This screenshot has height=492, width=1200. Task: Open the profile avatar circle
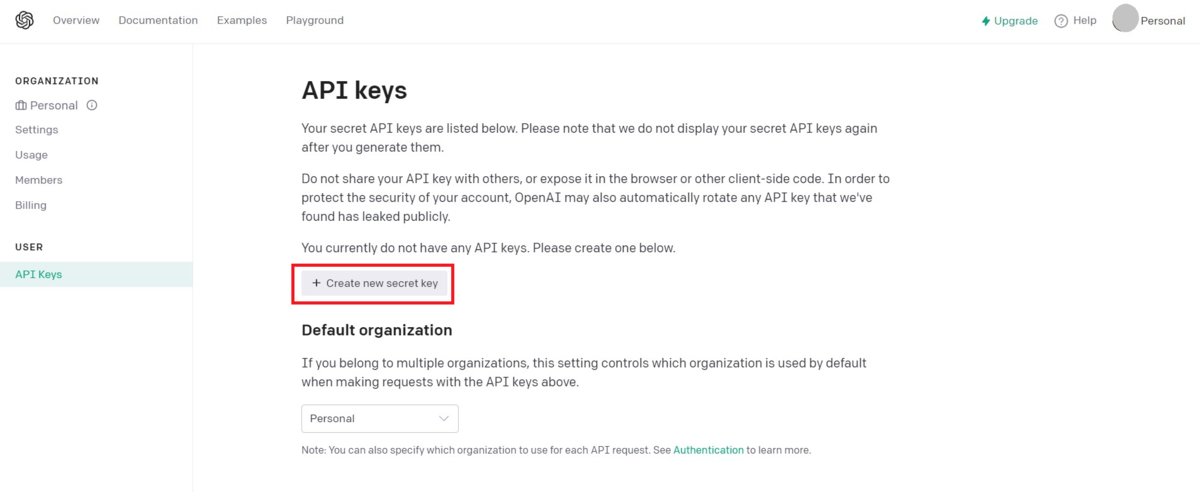click(x=1125, y=18)
